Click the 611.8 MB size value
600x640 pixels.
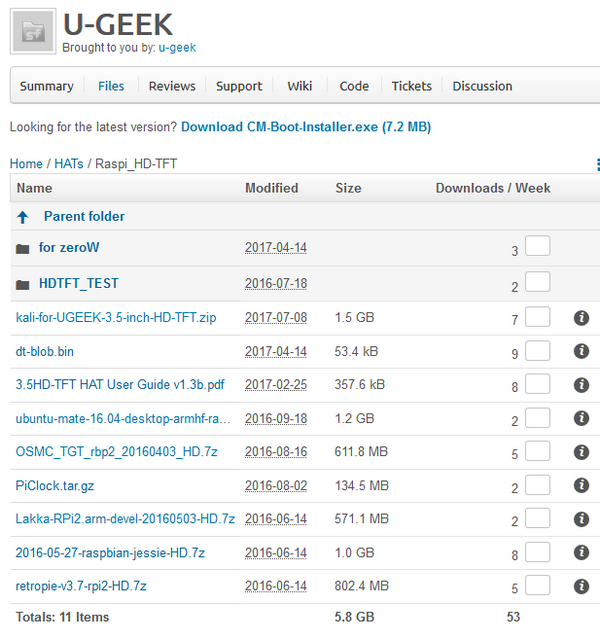[361, 452]
